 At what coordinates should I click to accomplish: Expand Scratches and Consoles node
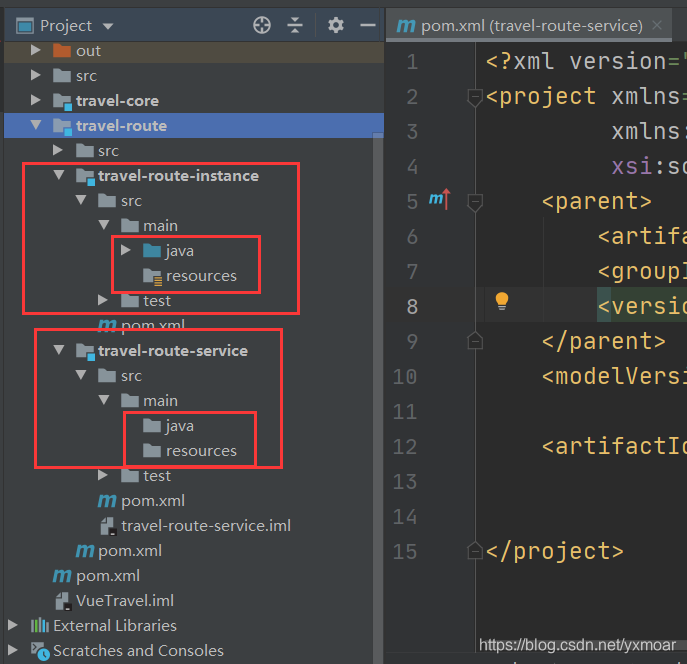pos(13,650)
